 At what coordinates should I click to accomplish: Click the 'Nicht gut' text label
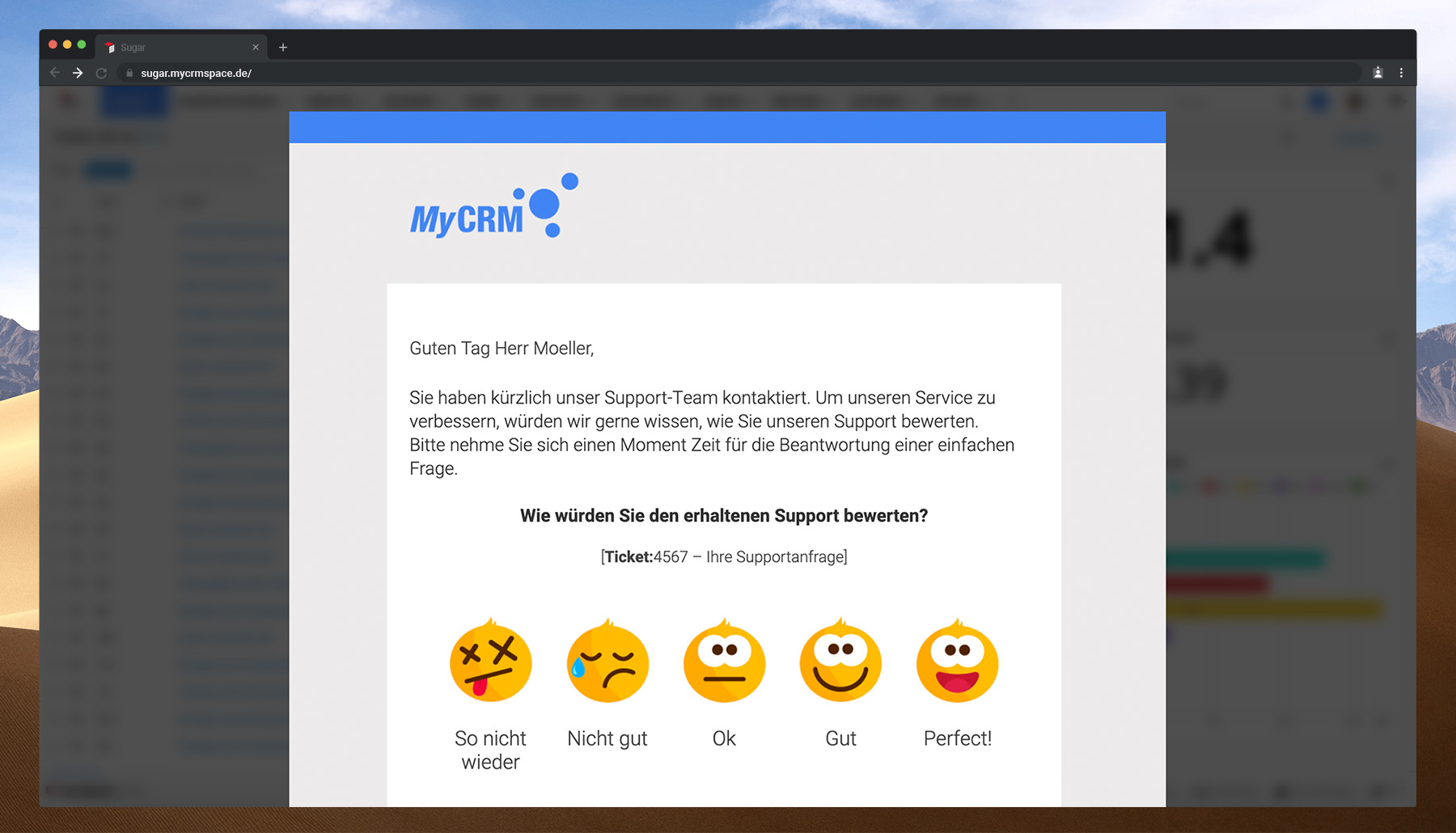click(607, 738)
